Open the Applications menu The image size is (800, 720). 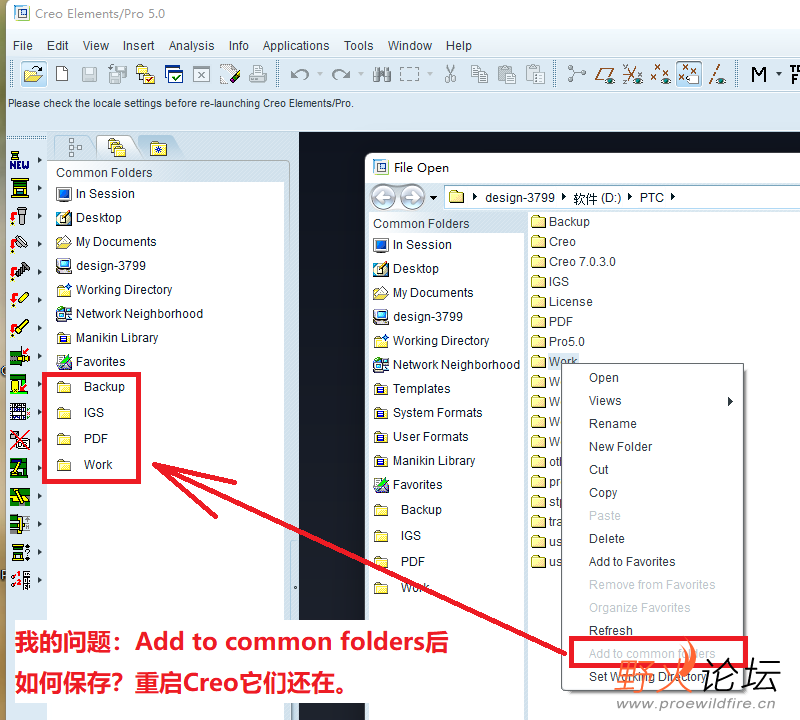tap(296, 46)
